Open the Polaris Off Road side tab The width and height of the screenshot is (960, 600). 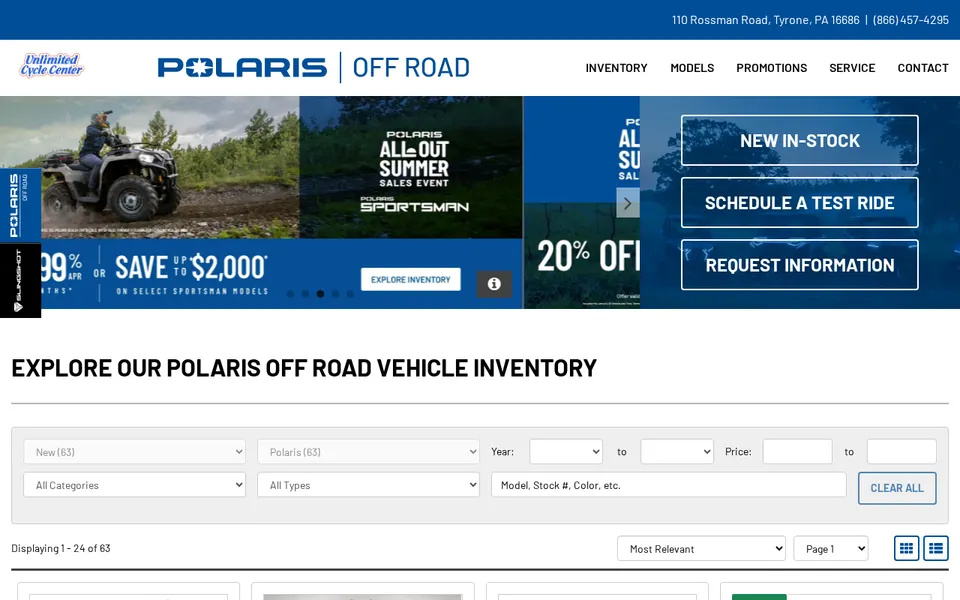pos(20,205)
